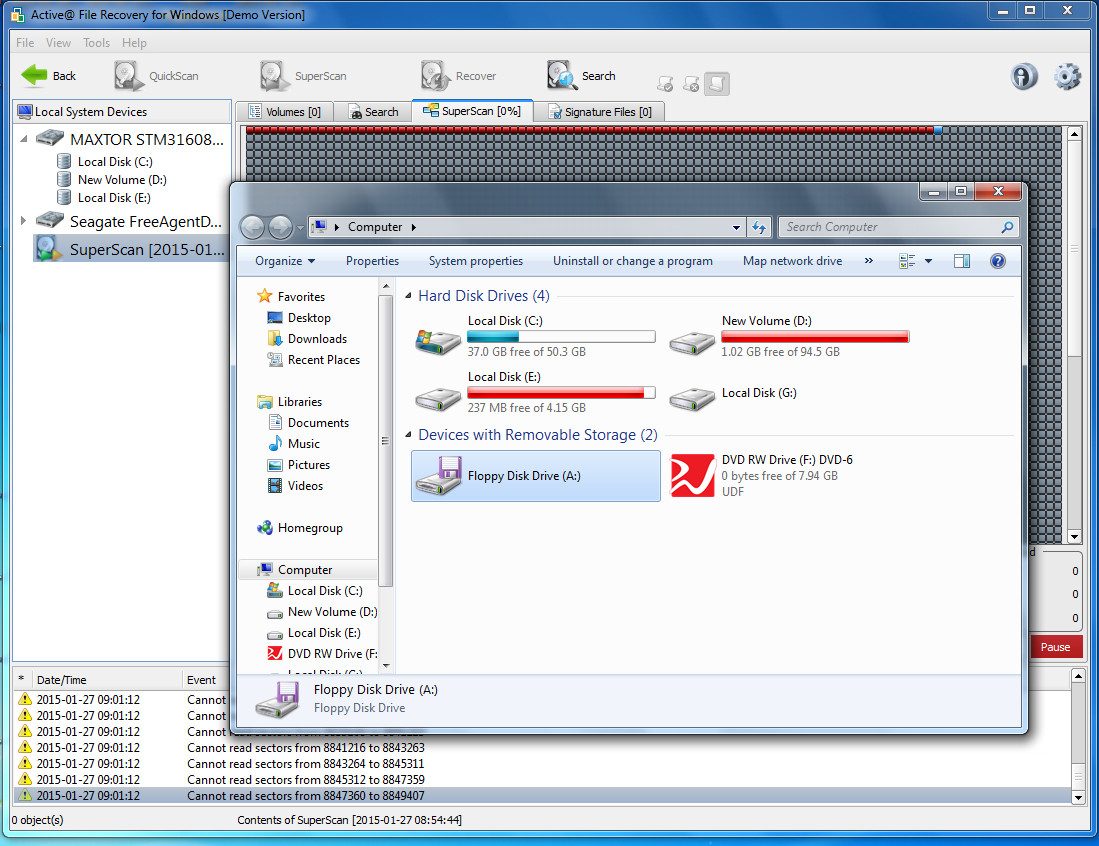The width and height of the screenshot is (1099, 846).
Task: Open the File menu
Action: [25, 43]
